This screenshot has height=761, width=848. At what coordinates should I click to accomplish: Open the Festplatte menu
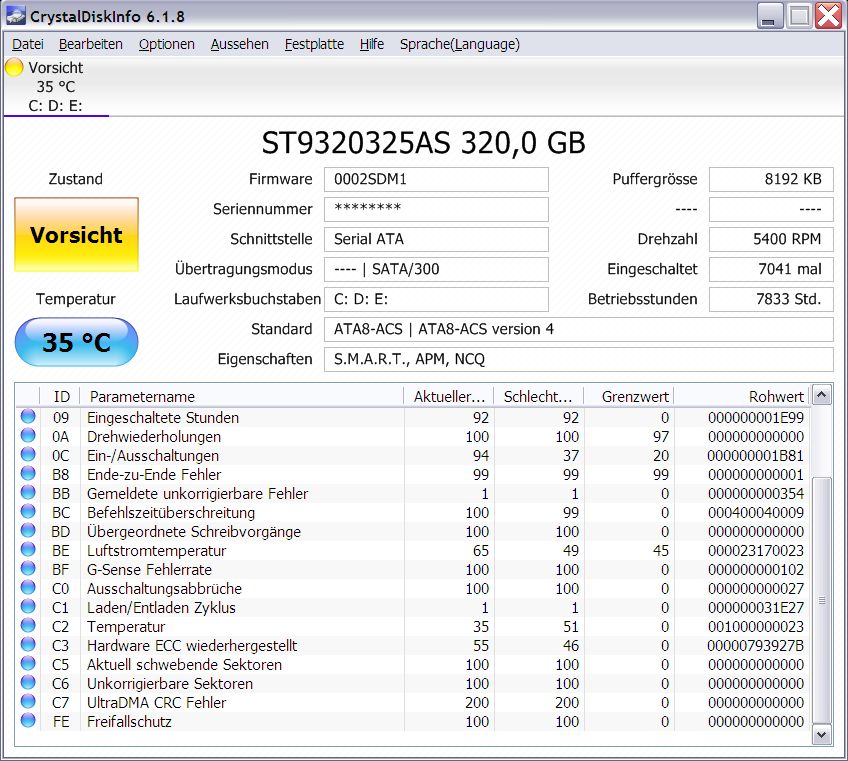(x=314, y=44)
